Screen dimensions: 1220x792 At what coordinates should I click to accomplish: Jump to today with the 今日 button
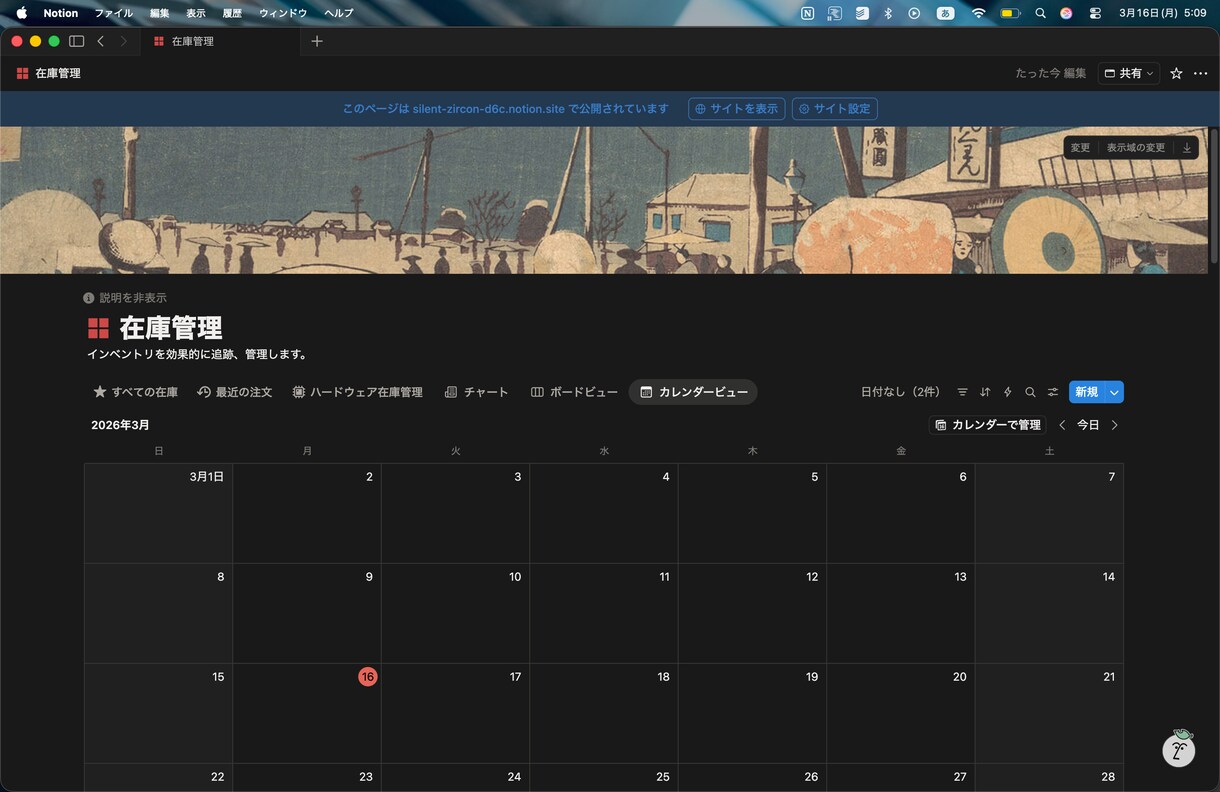click(1088, 425)
